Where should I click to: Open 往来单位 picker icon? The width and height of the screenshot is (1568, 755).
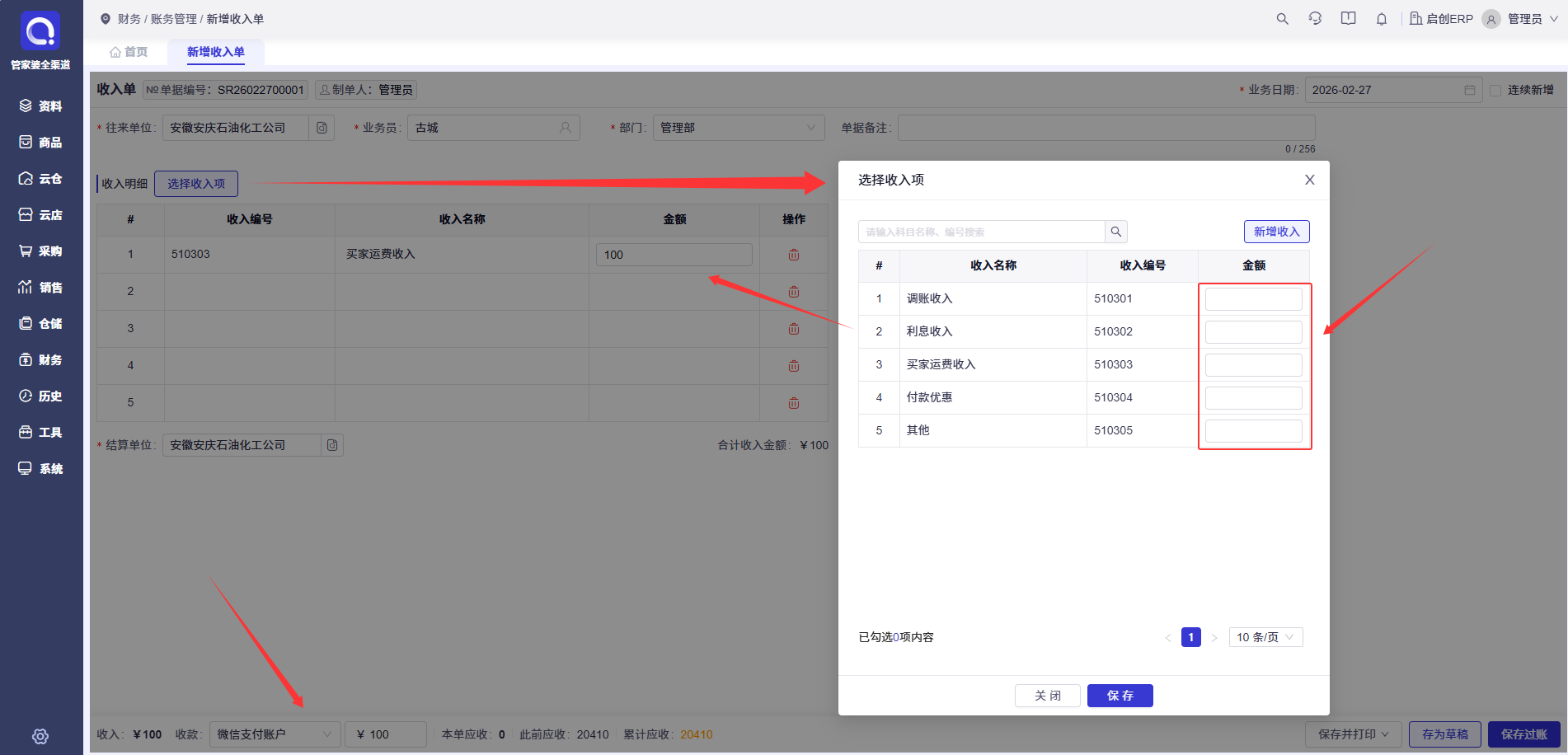click(322, 128)
